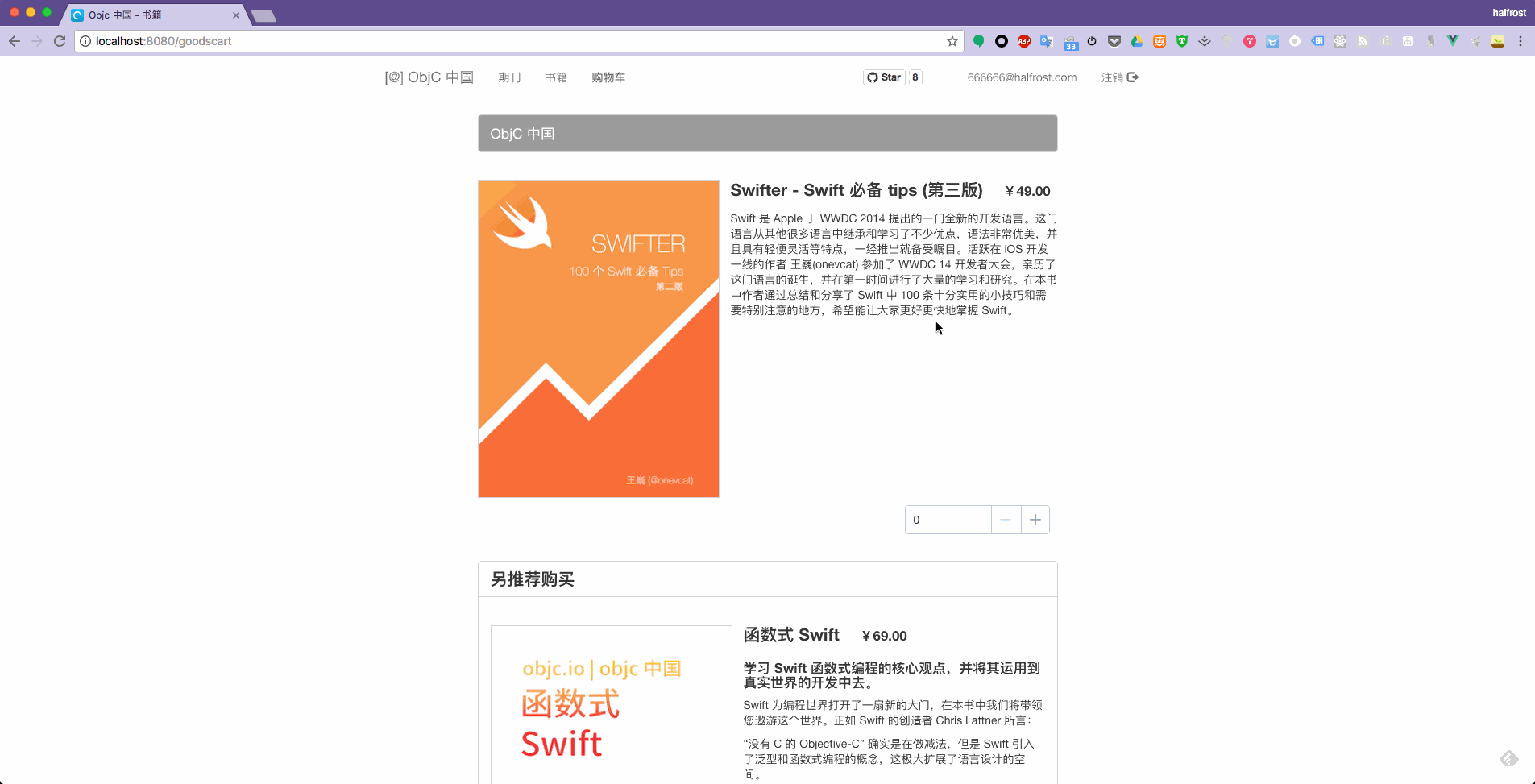Click the pink round extension icon
The image size is (1535, 784).
click(x=1250, y=41)
